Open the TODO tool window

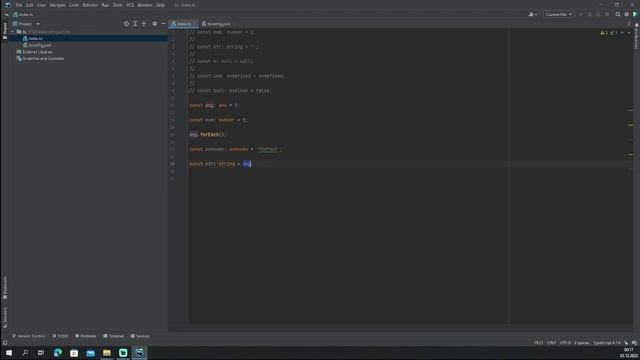tap(60, 336)
